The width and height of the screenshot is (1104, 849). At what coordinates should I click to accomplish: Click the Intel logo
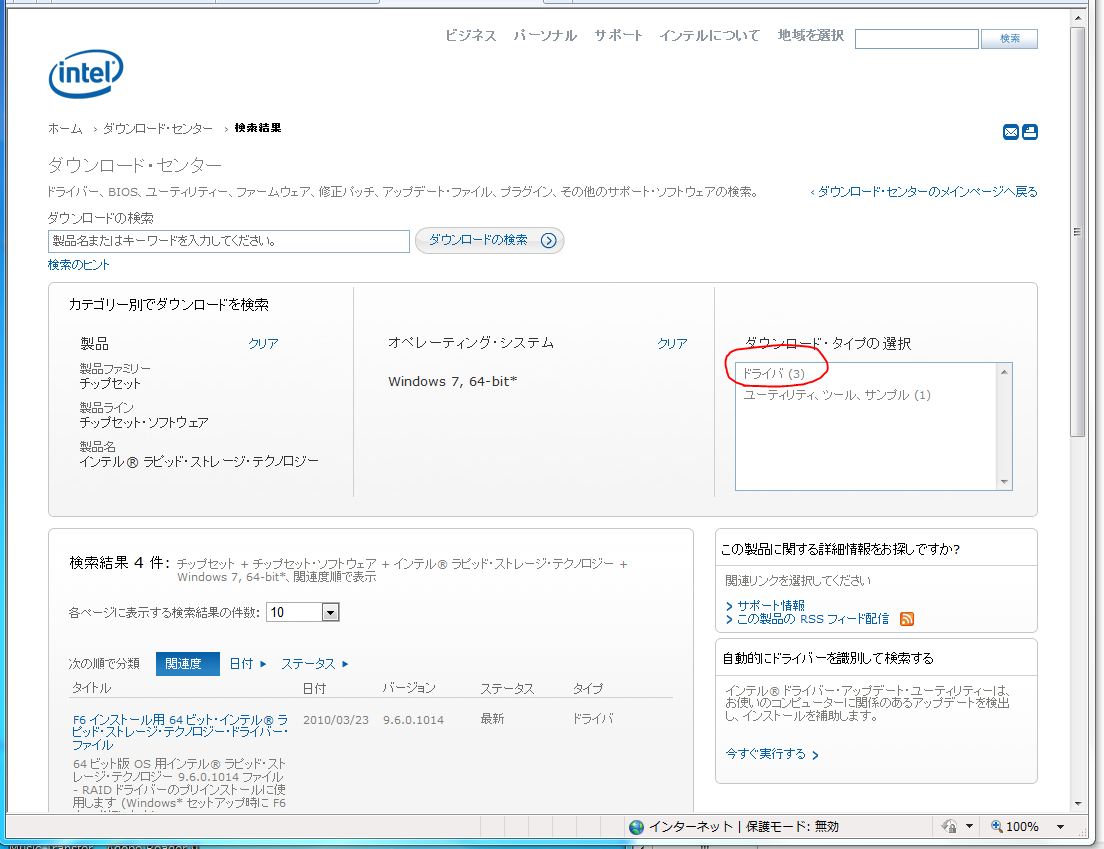point(86,73)
